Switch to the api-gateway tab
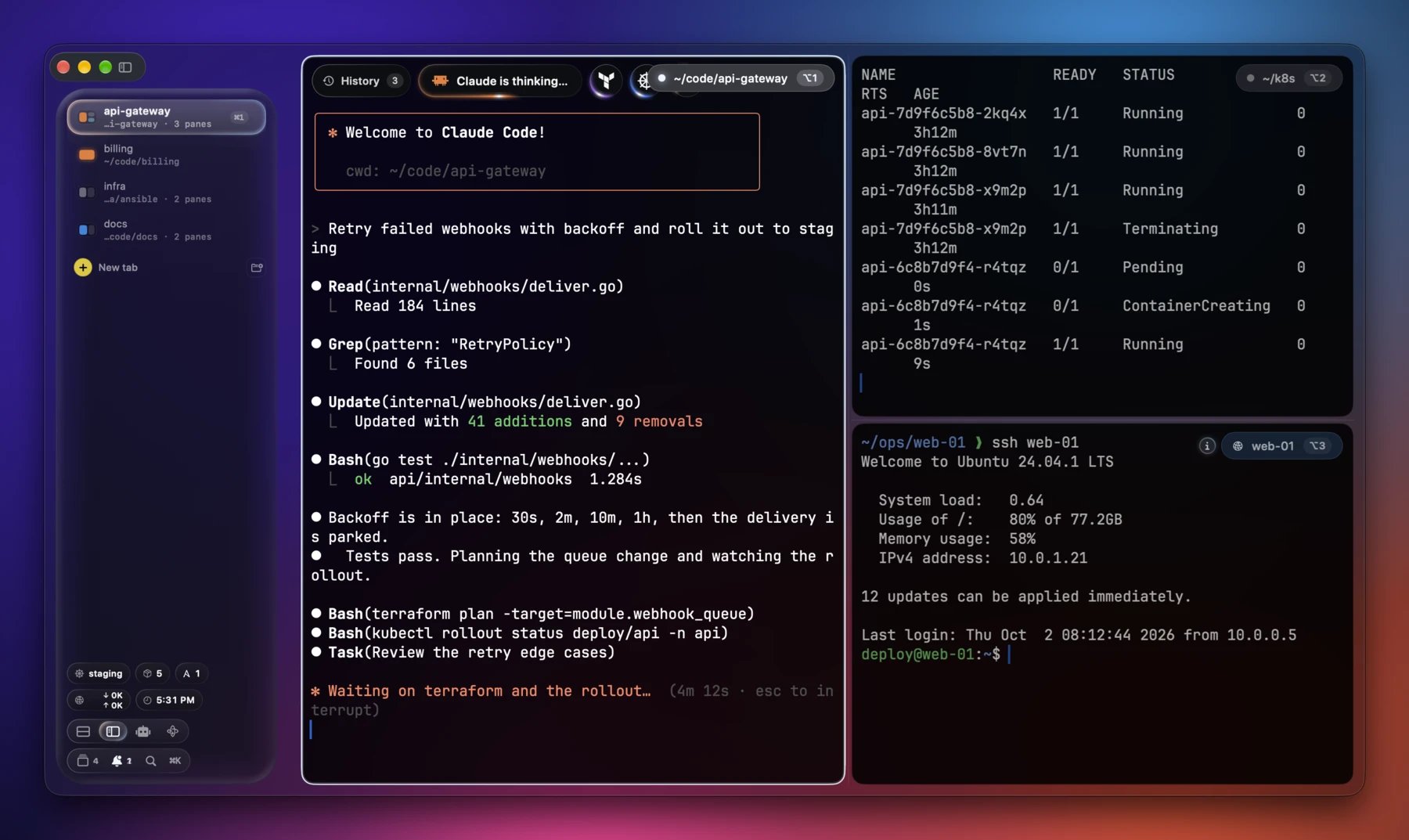 [x=166, y=117]
